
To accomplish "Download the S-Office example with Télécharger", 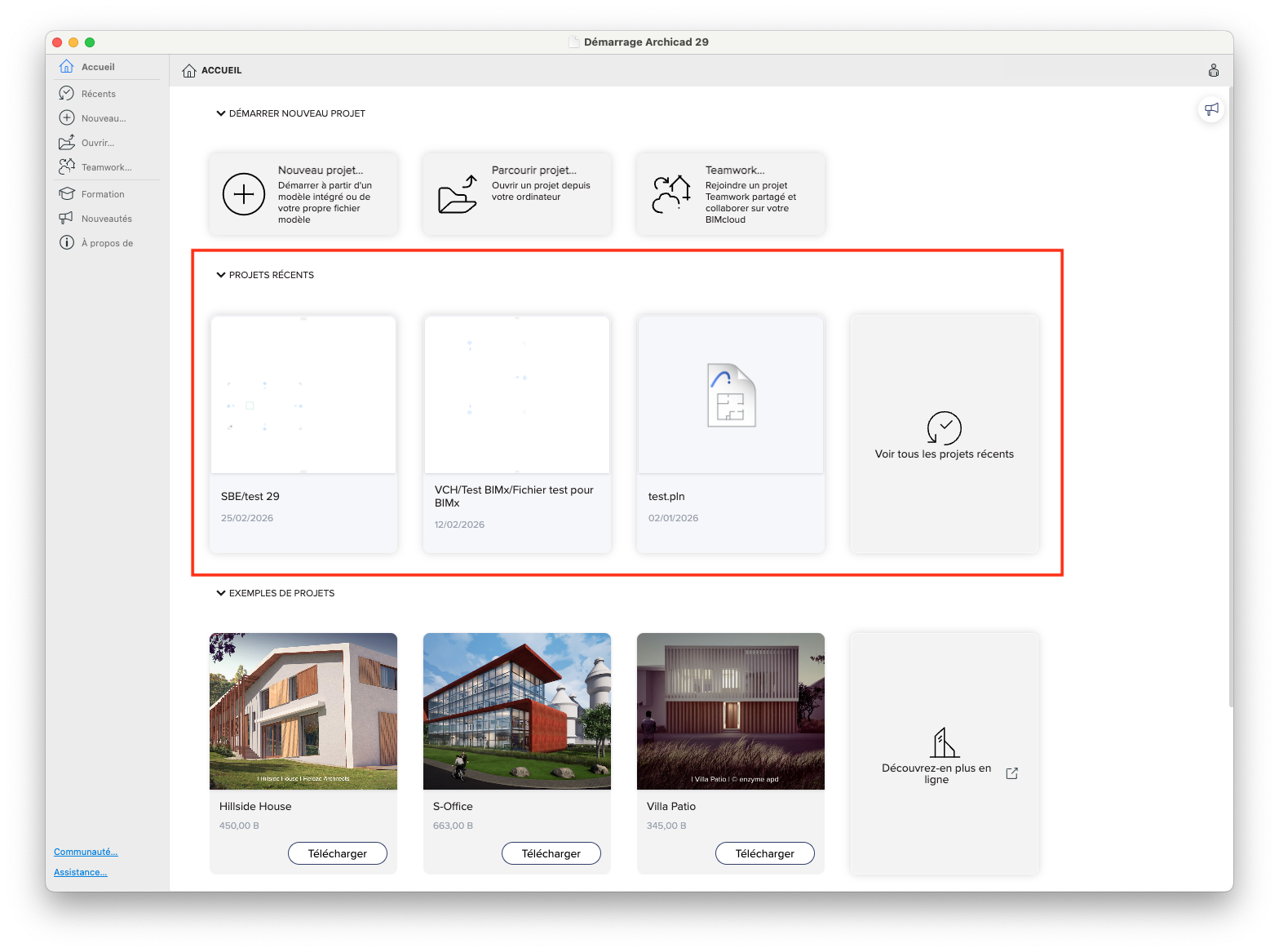I will (551, 853).
